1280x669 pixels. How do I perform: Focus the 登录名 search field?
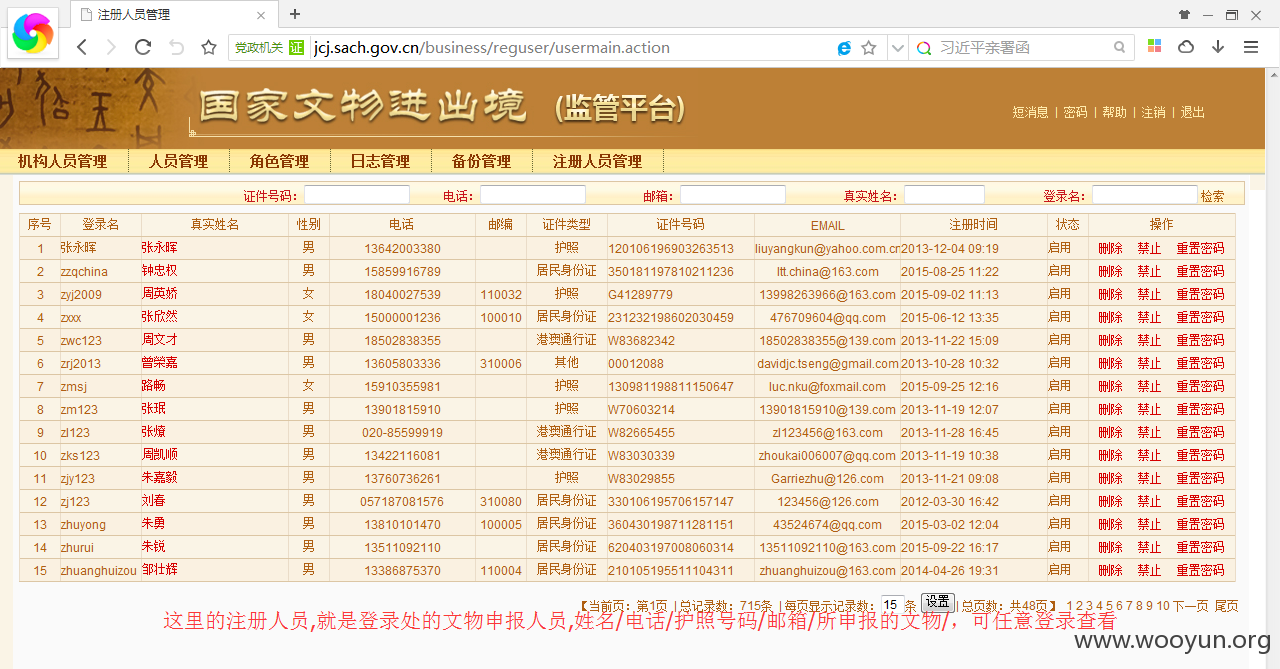point(1145,195)
